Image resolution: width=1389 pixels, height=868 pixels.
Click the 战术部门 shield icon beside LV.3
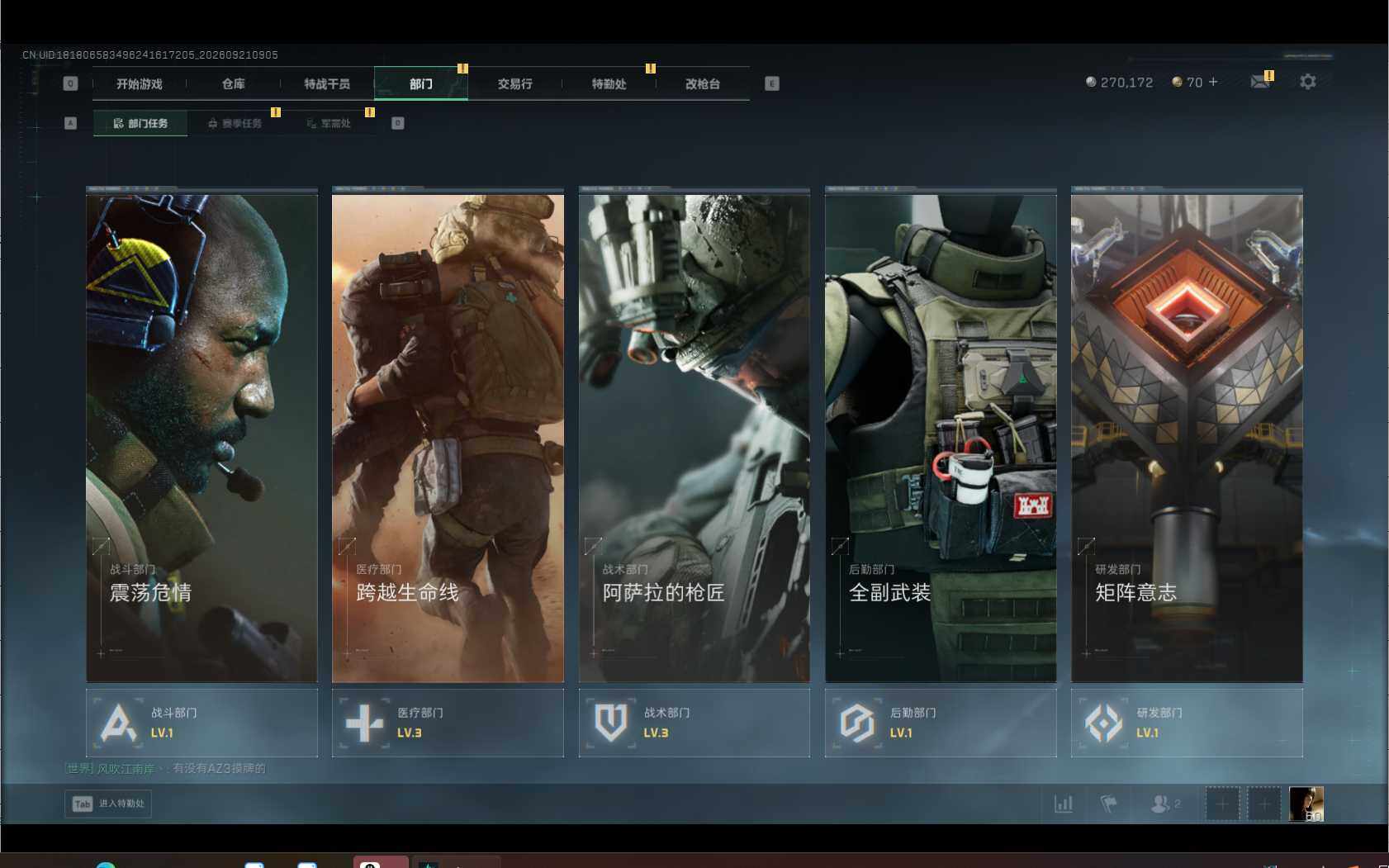(x=611, y=723)
